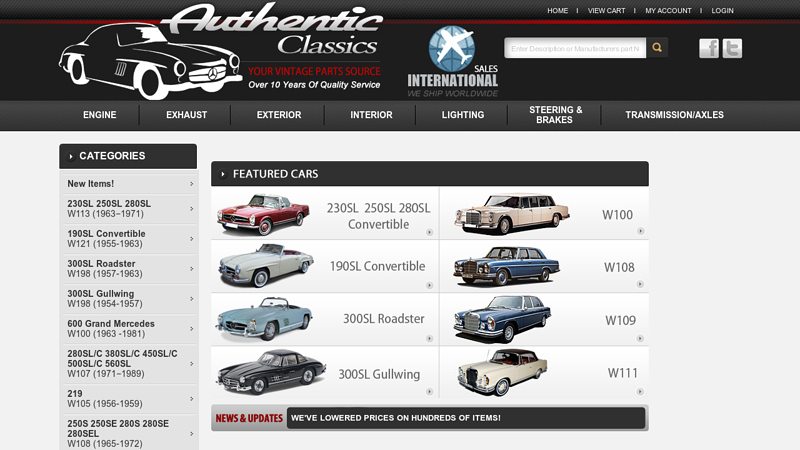Viewport: 800px width, 450px height.
Task: Click the Login link
Action: pyautogui.click(x=722, y=10)
